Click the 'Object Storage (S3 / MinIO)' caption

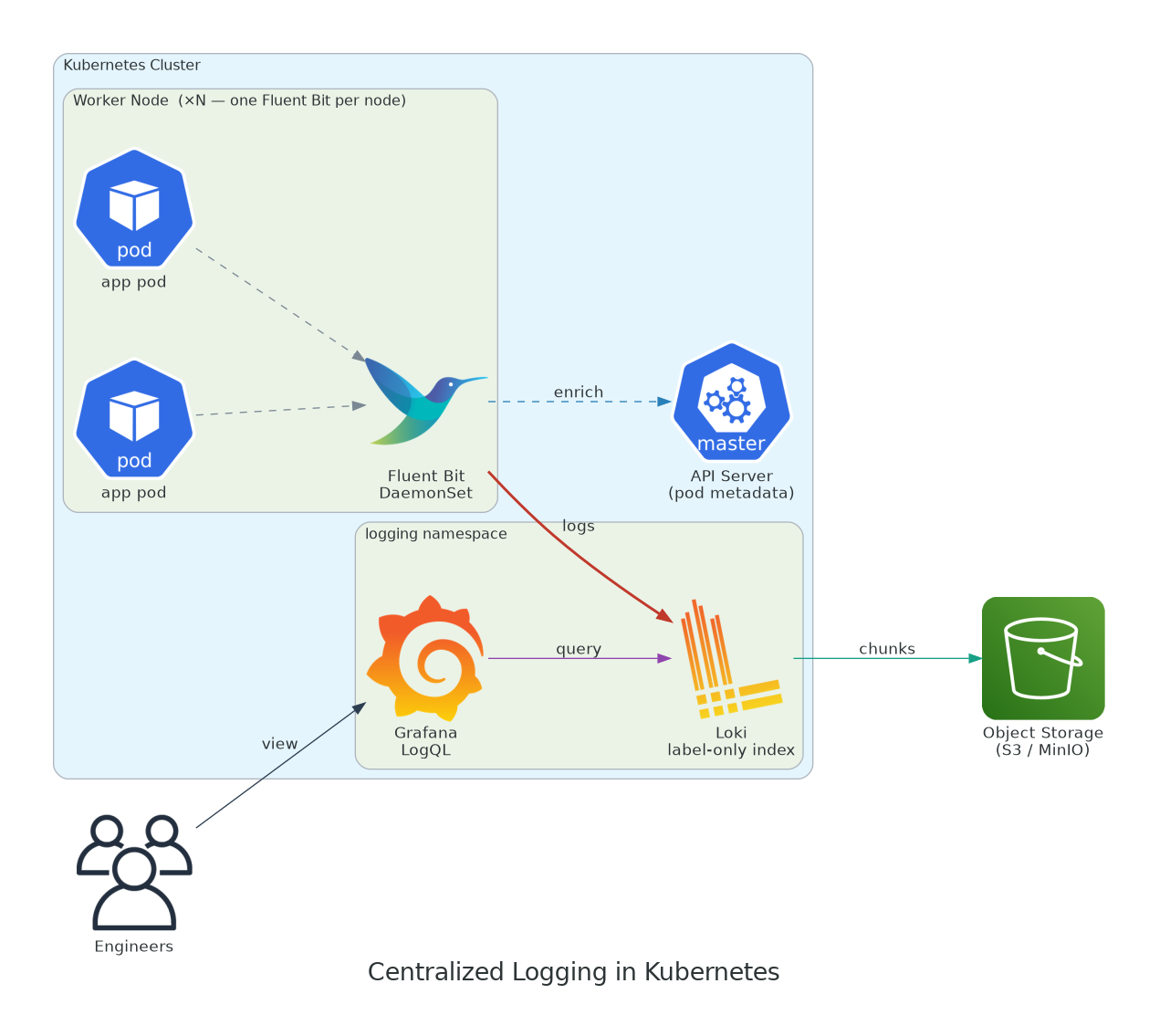[x=1043, y=741]
